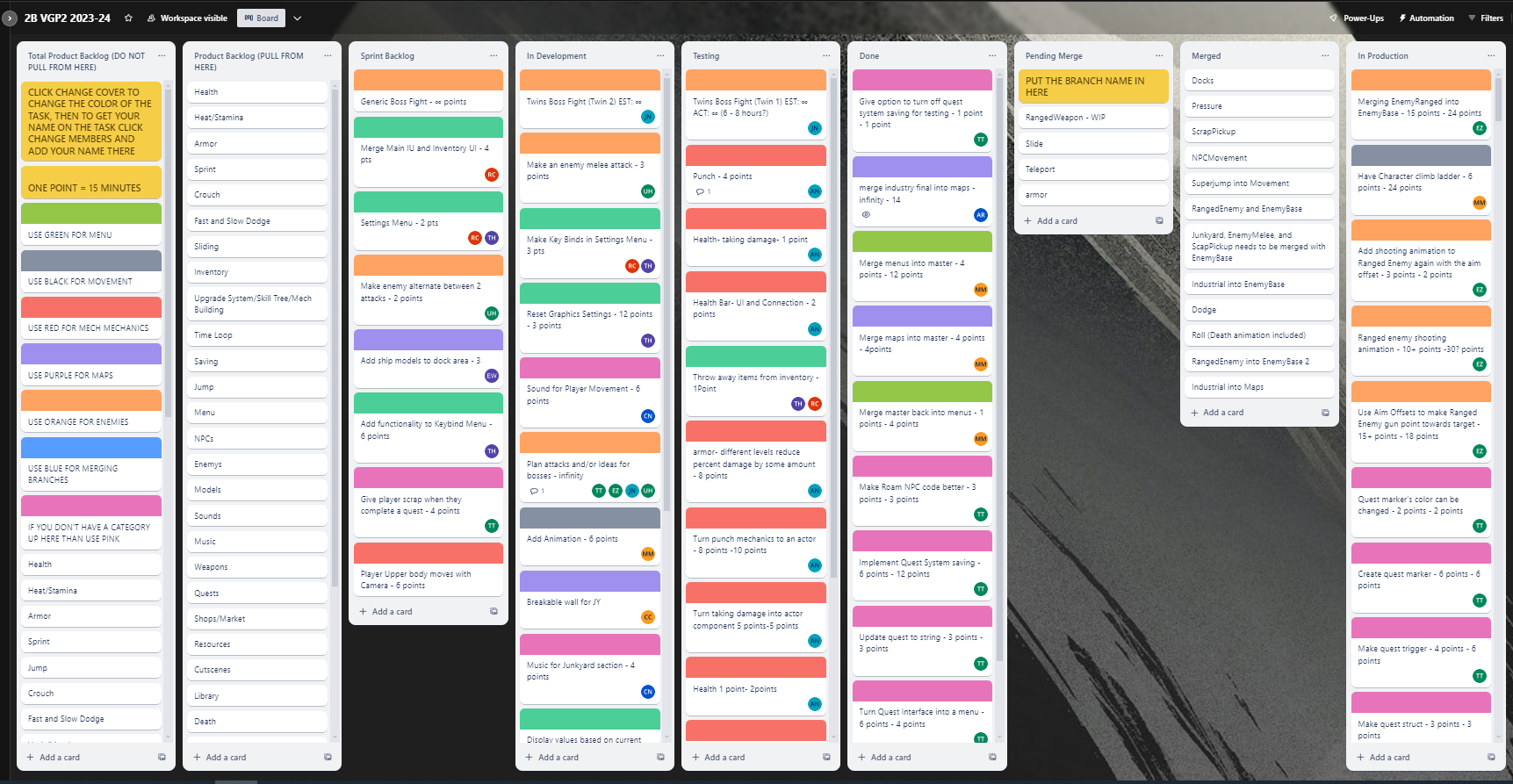Star the 2B VGP2 2023-24 board
This screenshot has width=1513, height=784.
click(x=128, y=18)
